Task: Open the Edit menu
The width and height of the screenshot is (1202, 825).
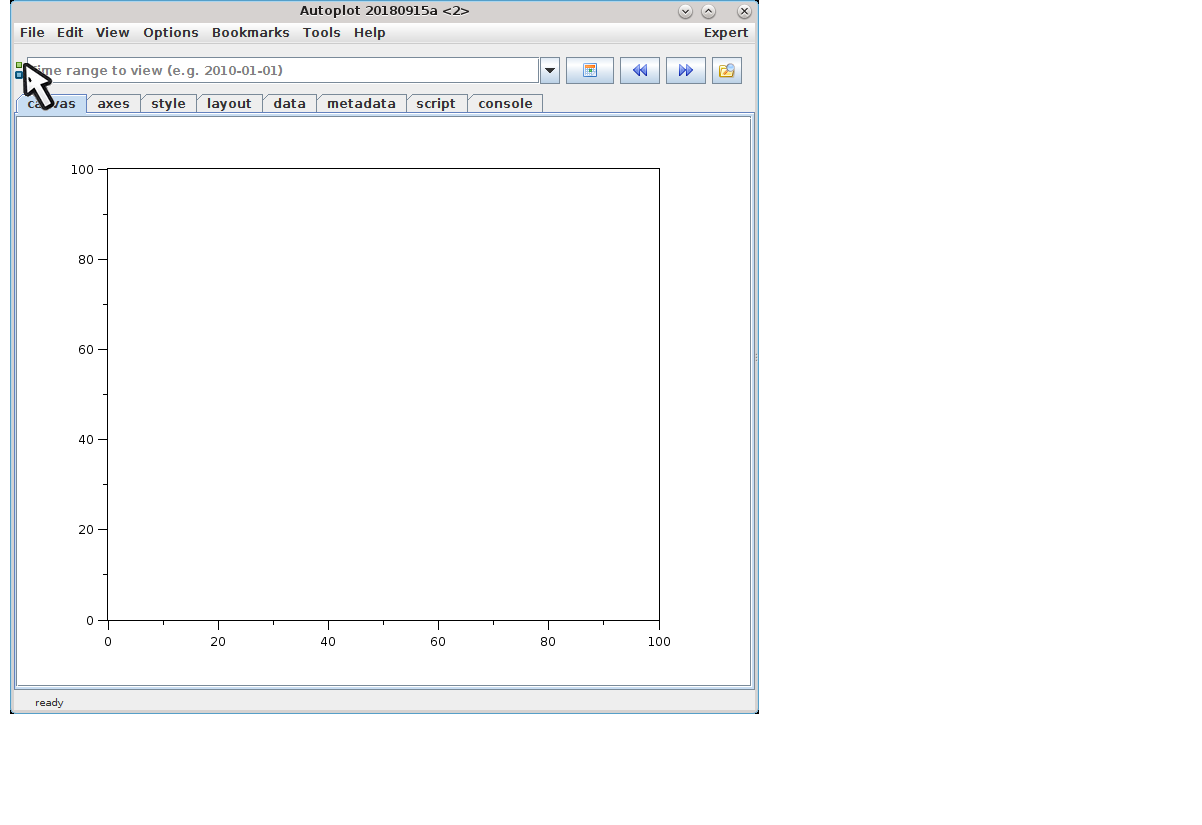Action: 70,33
